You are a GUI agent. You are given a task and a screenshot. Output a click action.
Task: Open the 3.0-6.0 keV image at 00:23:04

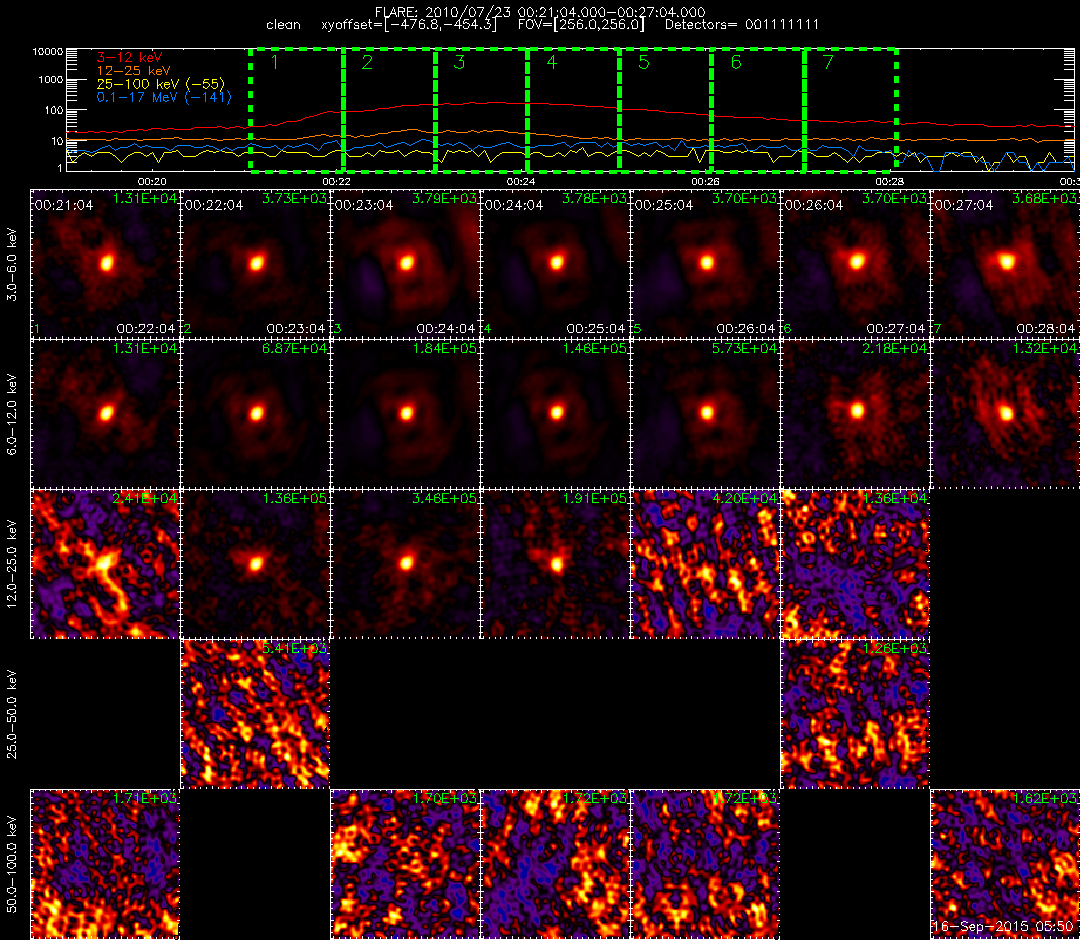pyautogui.click(x=405, y=264)
